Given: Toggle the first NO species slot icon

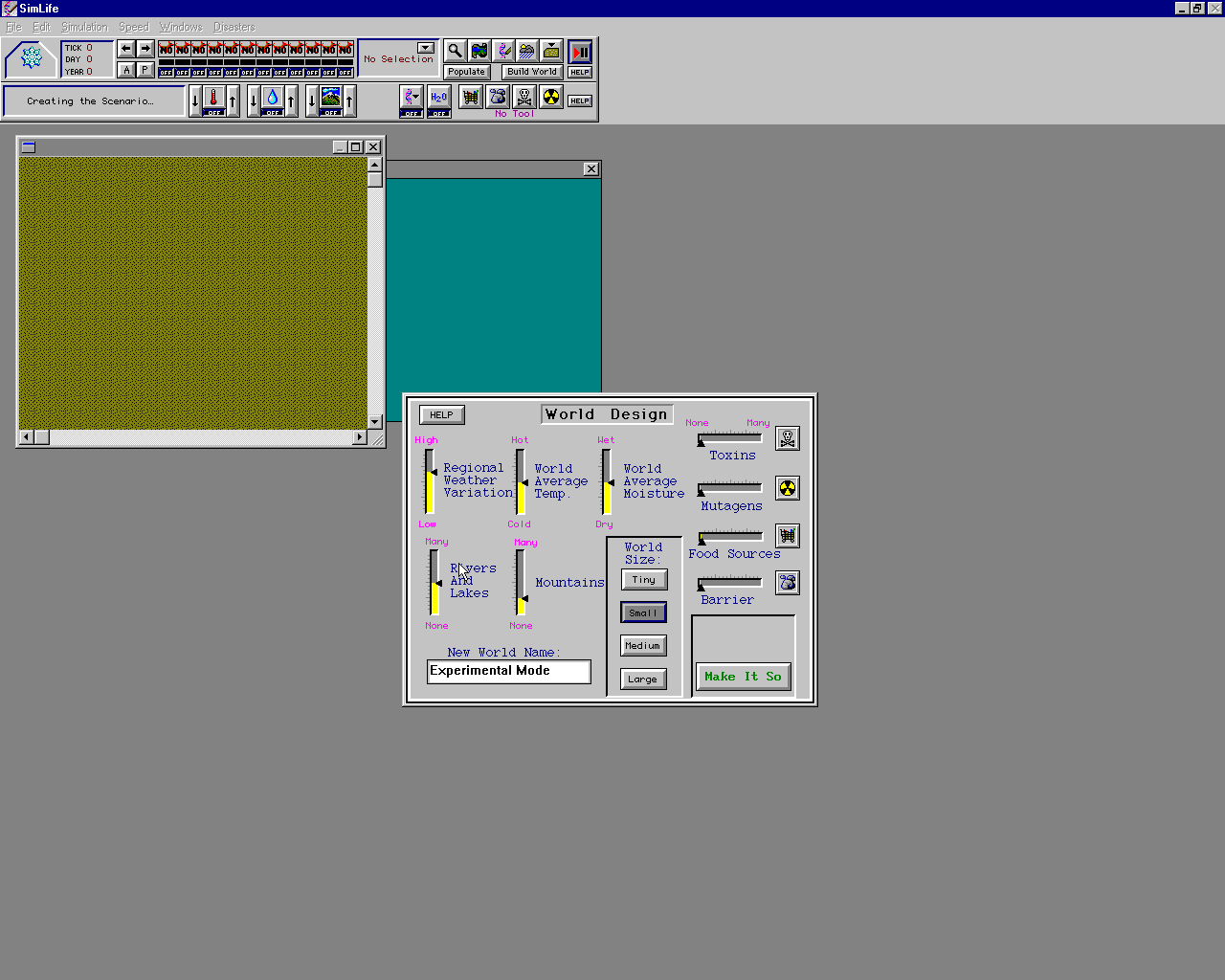Looking at the screenshot, I should (167, 49).
